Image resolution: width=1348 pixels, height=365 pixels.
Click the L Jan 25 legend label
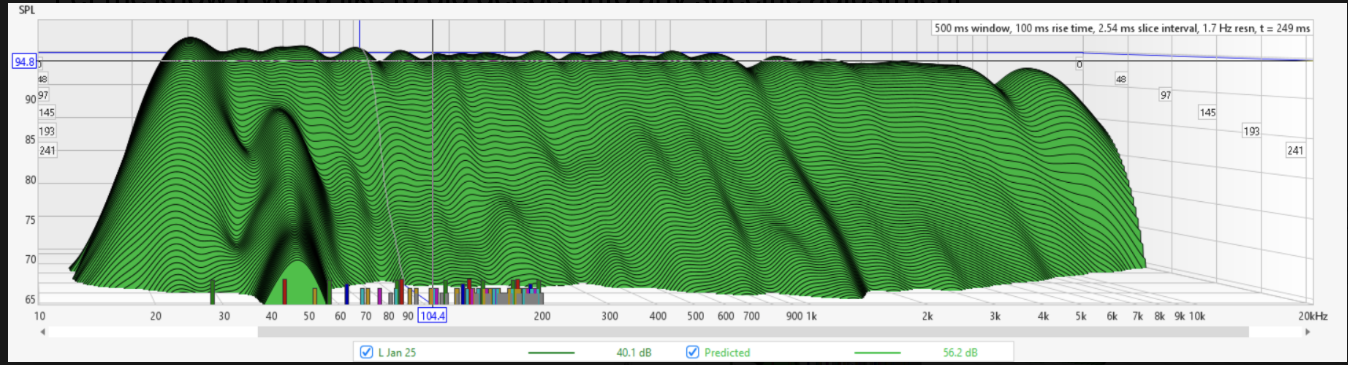(396, 352)
